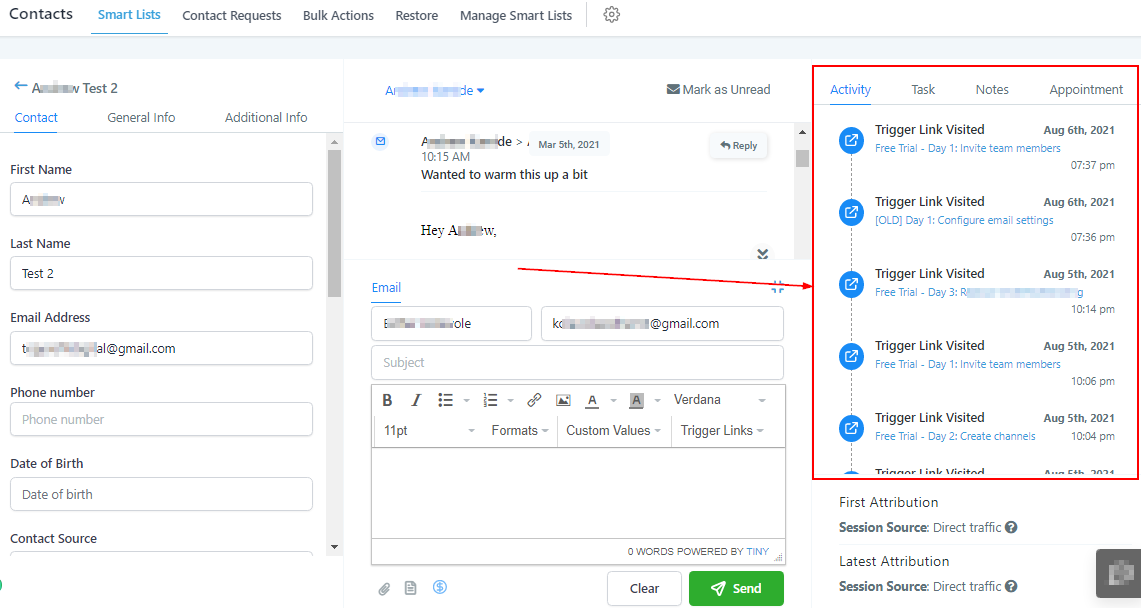The width and height of the screenshot is (1141, 608).
Task: Click the Bold formatting icon
Action: (x=387, y=400)
